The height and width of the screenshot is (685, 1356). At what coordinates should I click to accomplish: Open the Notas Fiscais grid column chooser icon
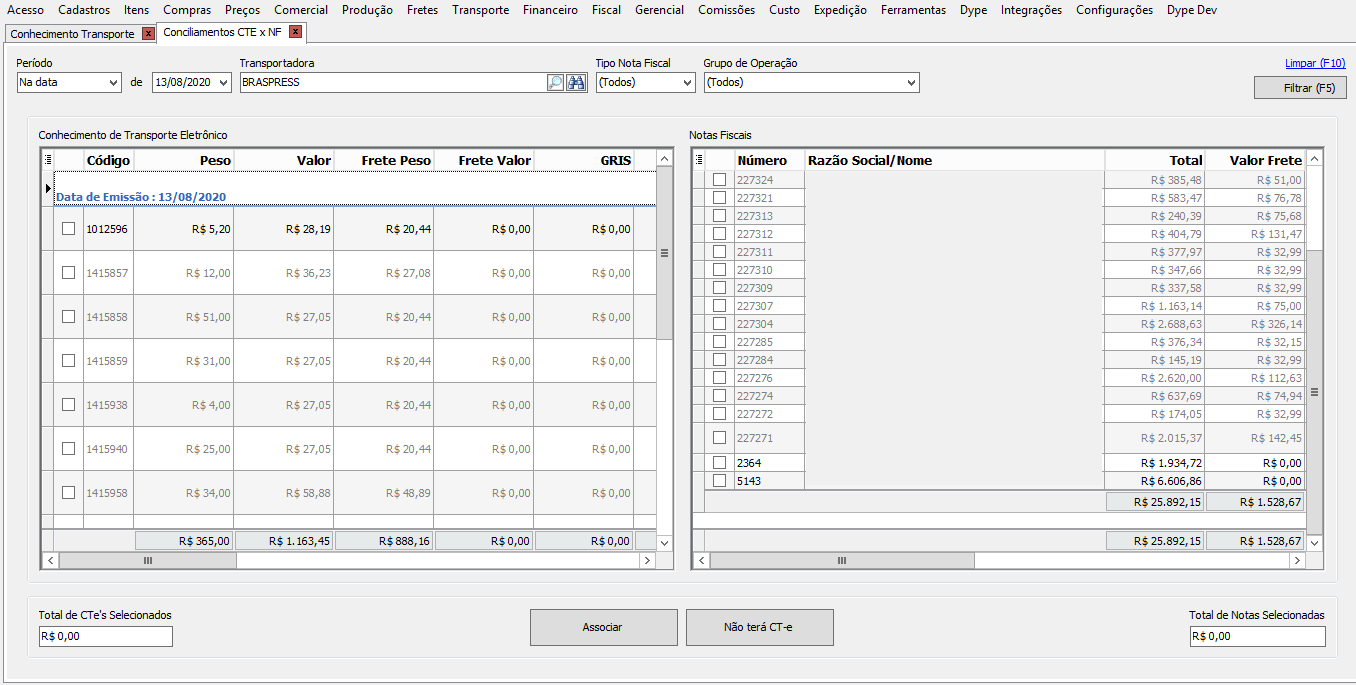point(699,160)
